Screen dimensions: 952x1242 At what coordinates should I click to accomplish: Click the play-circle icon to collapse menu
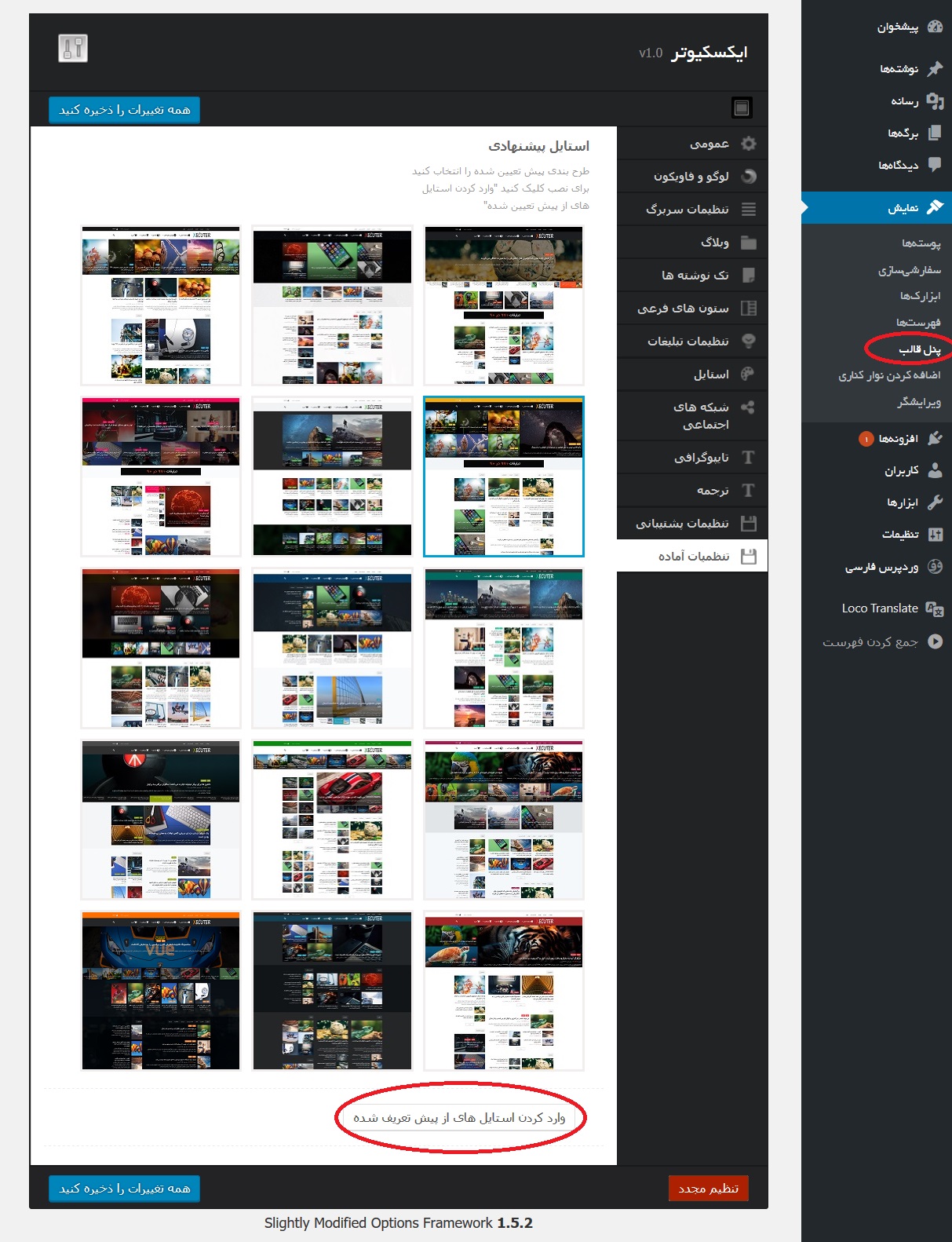(x=934, y=641)
